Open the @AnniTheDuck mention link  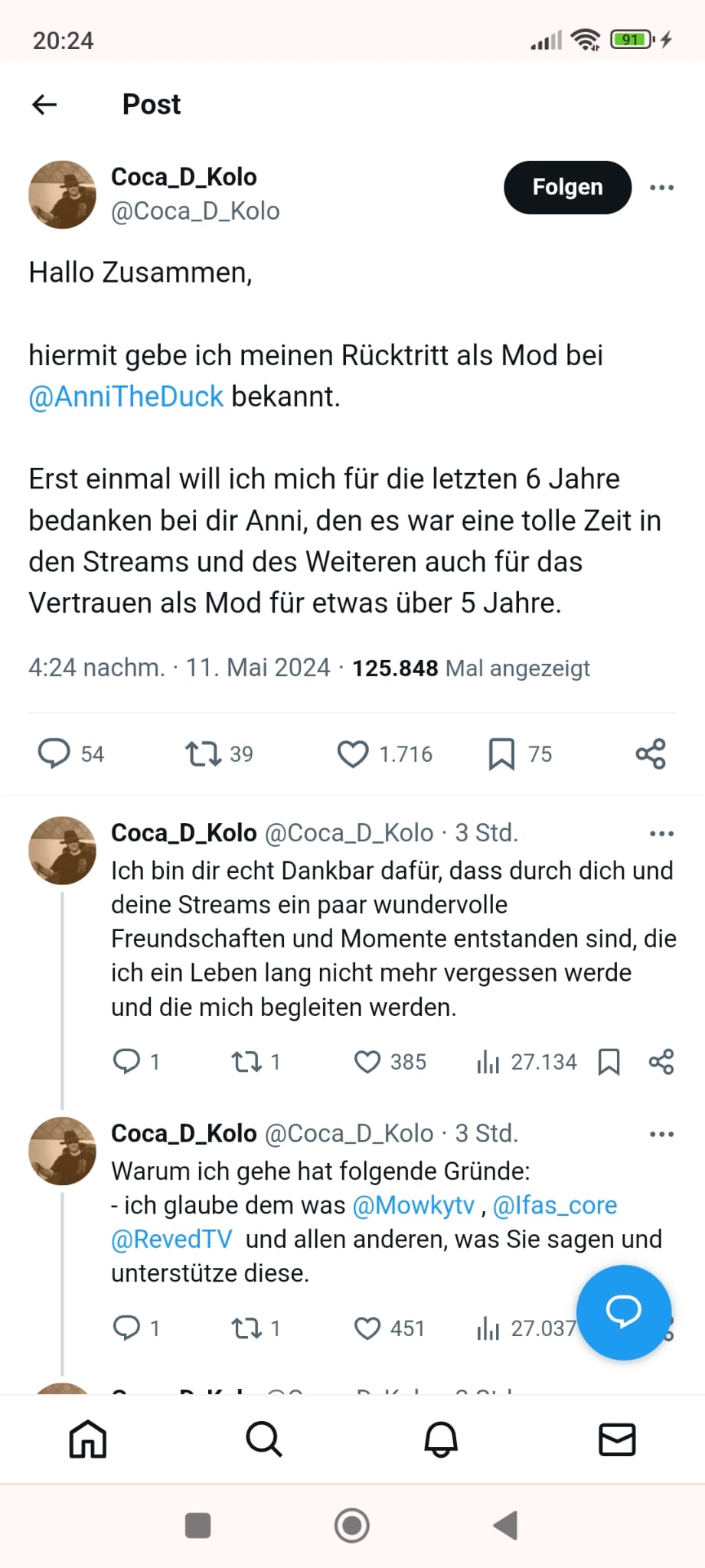[x=126, y=397]
